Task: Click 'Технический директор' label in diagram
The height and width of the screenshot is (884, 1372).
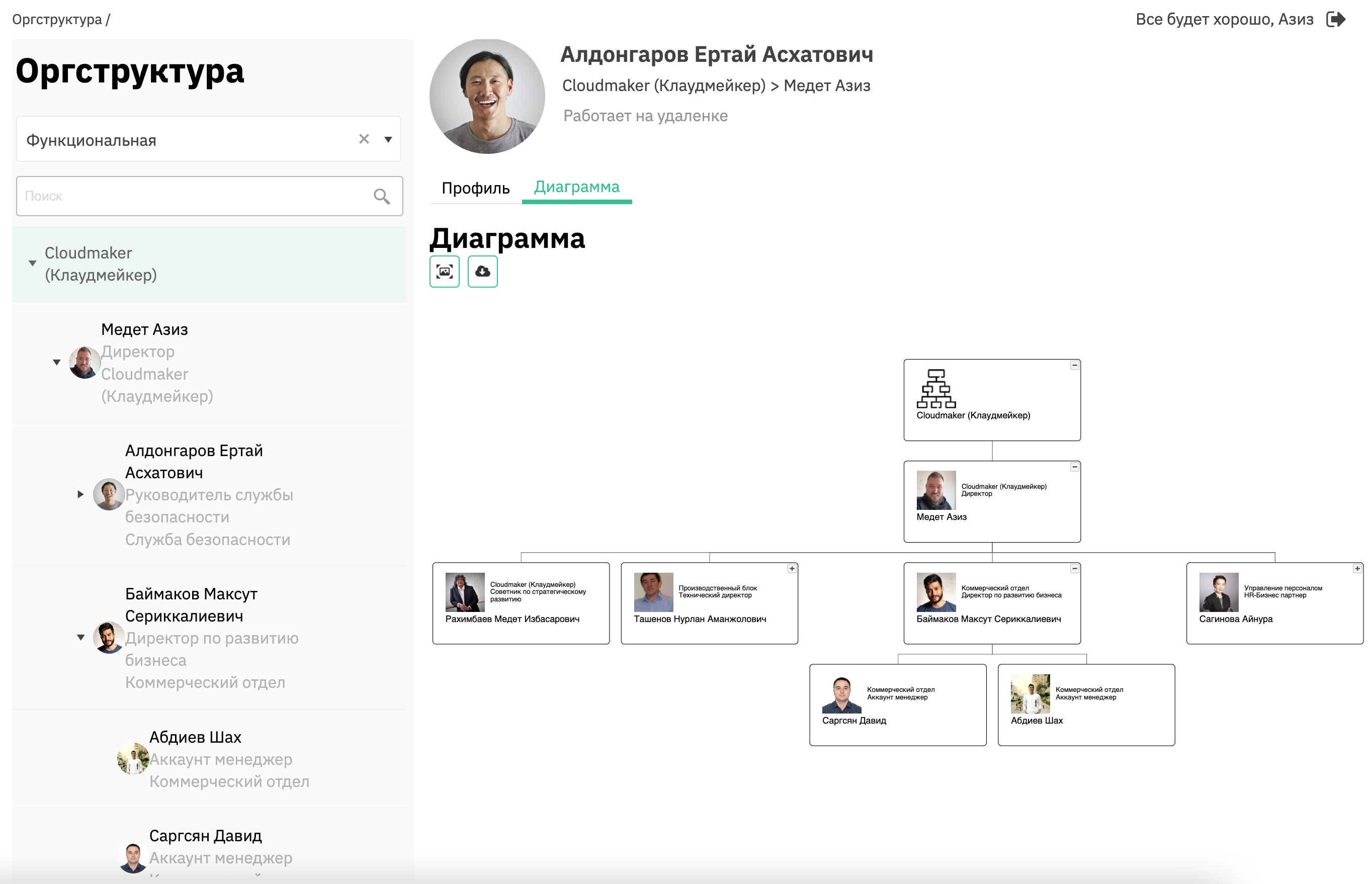Action: (715, 595)
